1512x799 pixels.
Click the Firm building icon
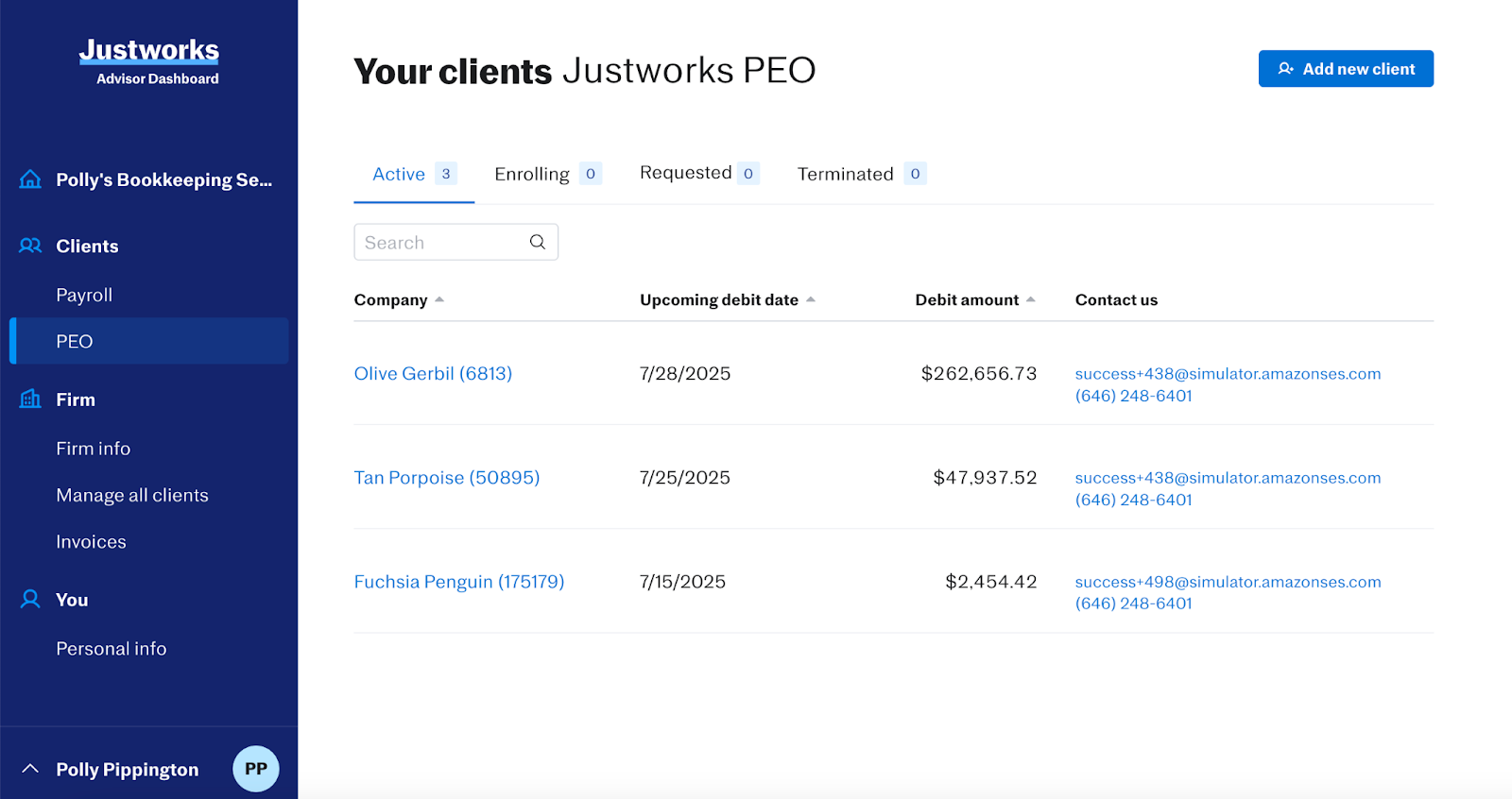[30, 399]
